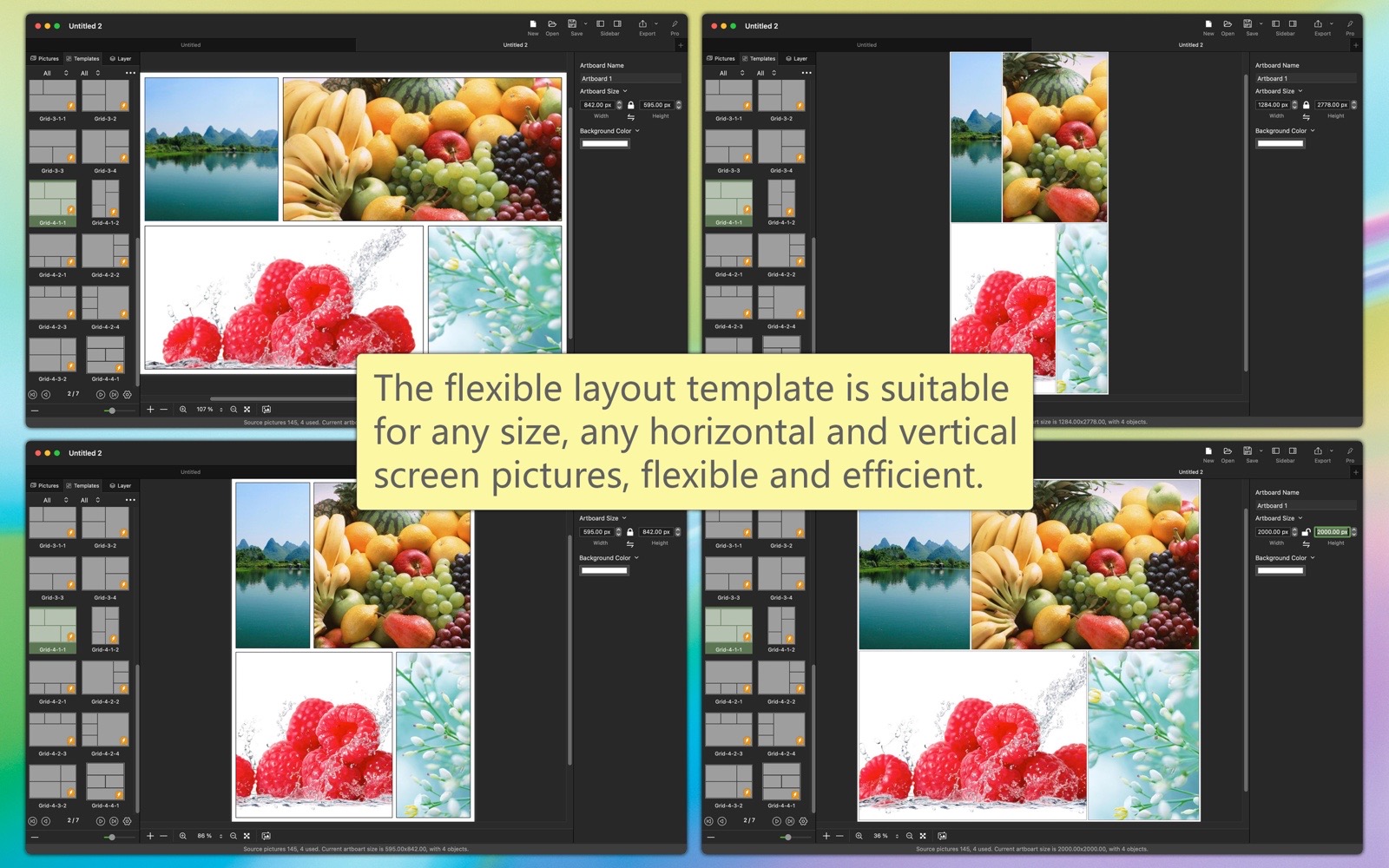Select Grid-4-2-4 template thumbnail in top-left window
The image size is (1389, 868).
tap(105, 305)
